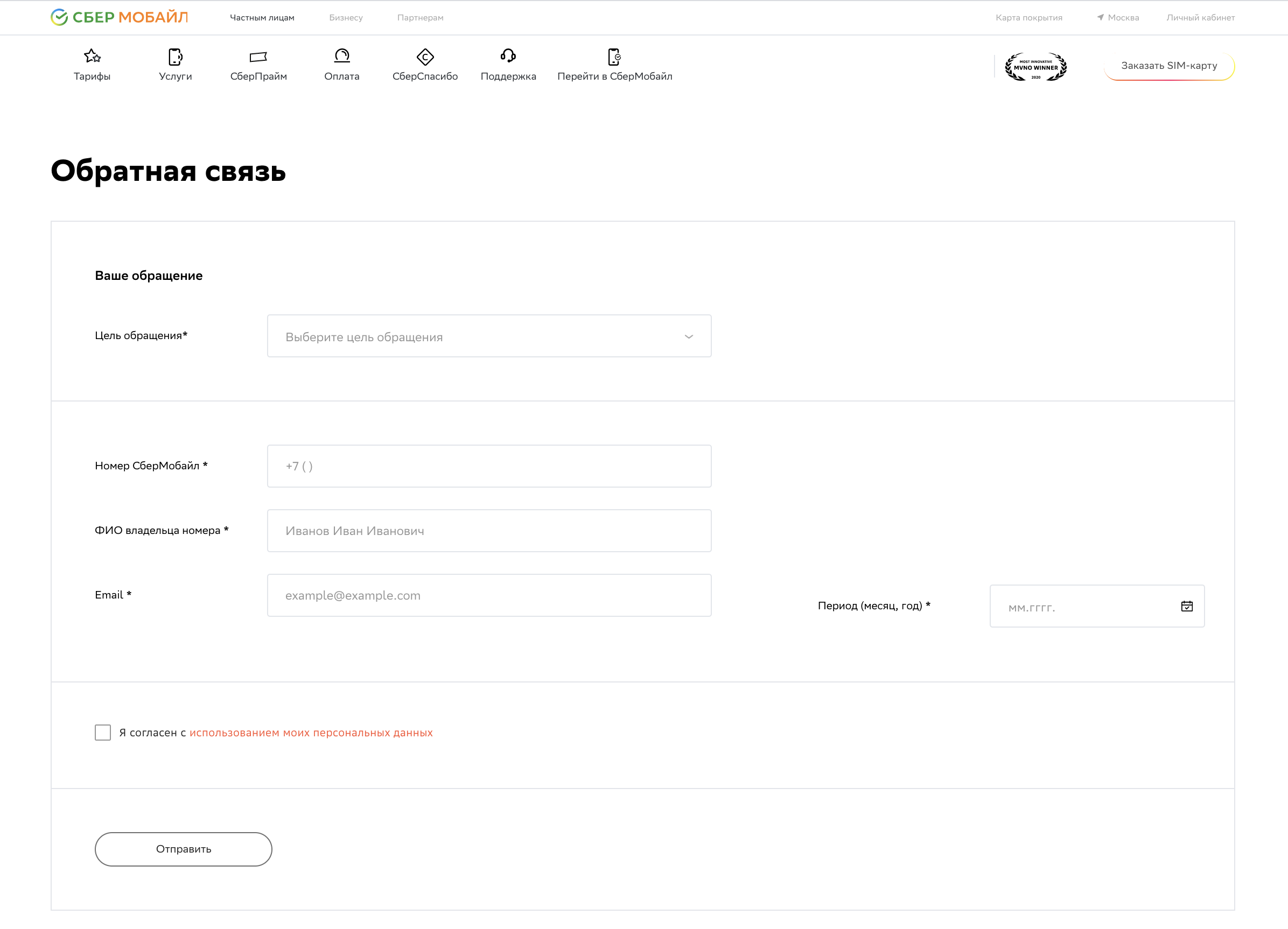
Task: Click the СберСпасибо diamond icon
Action: 425,57
